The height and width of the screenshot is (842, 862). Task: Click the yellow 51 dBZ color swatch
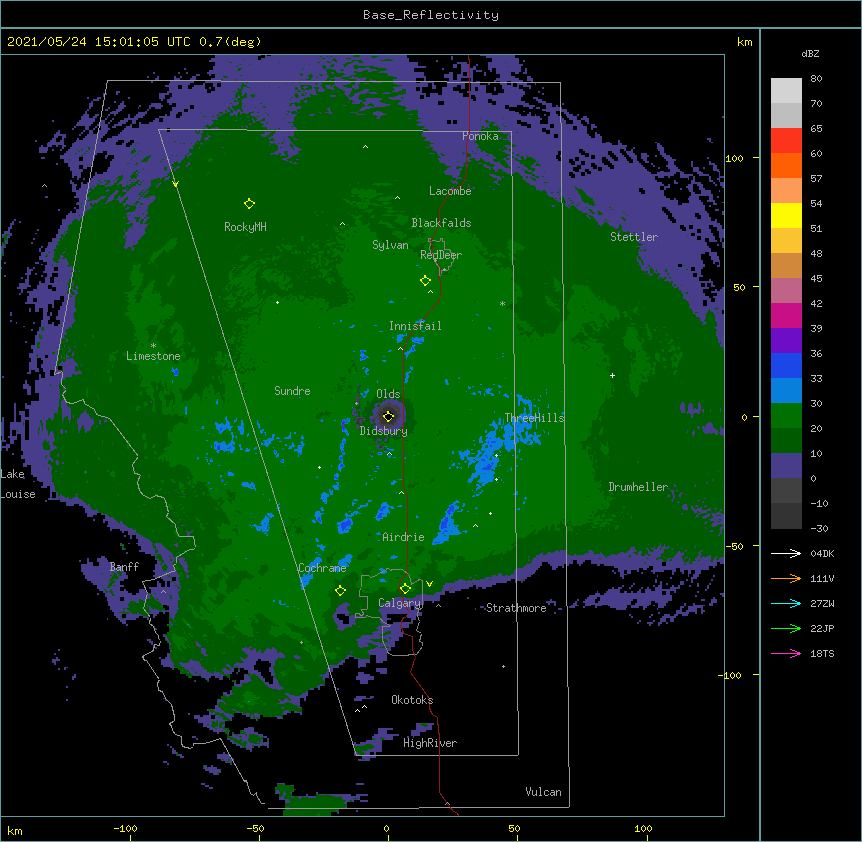[x=786, y=215]
